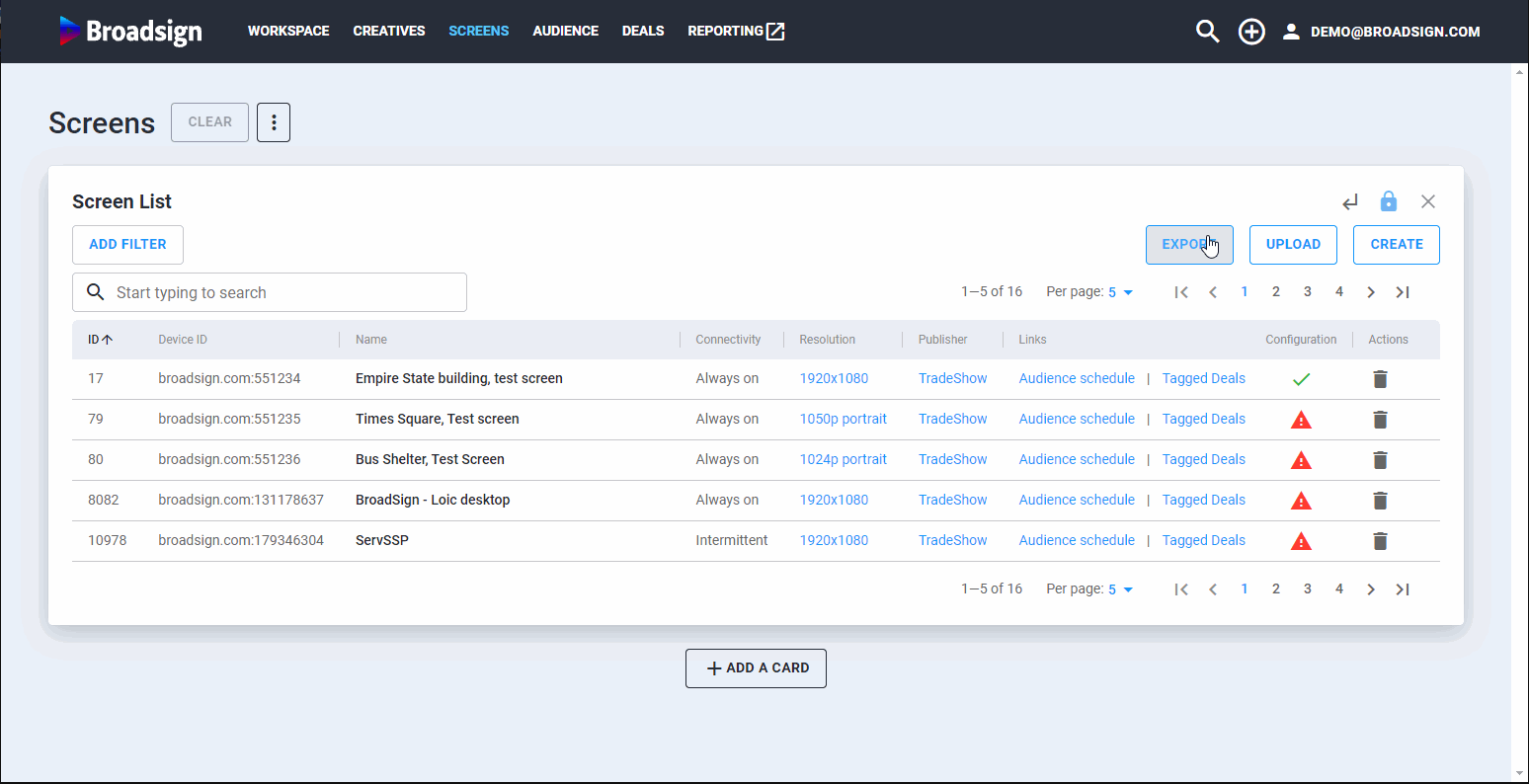Click the plus circle icon in header
Image resolution: width=1529 pixels, height=784 pixels.
(x=1251, y=32)
